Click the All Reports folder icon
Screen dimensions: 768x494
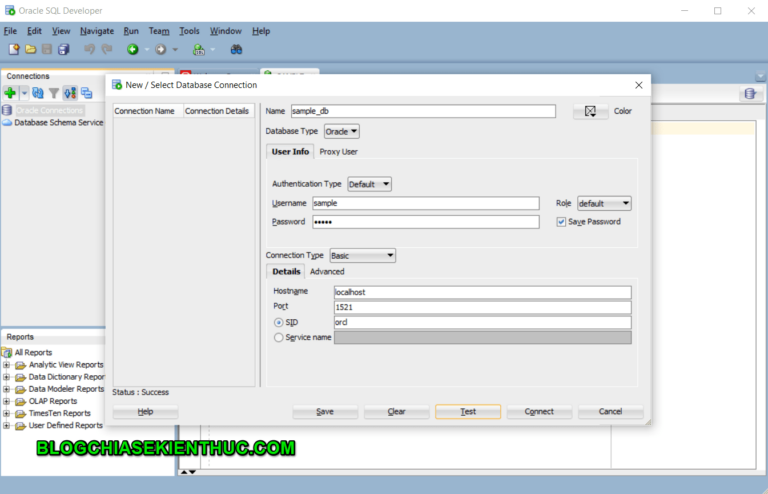coord(7,352)
